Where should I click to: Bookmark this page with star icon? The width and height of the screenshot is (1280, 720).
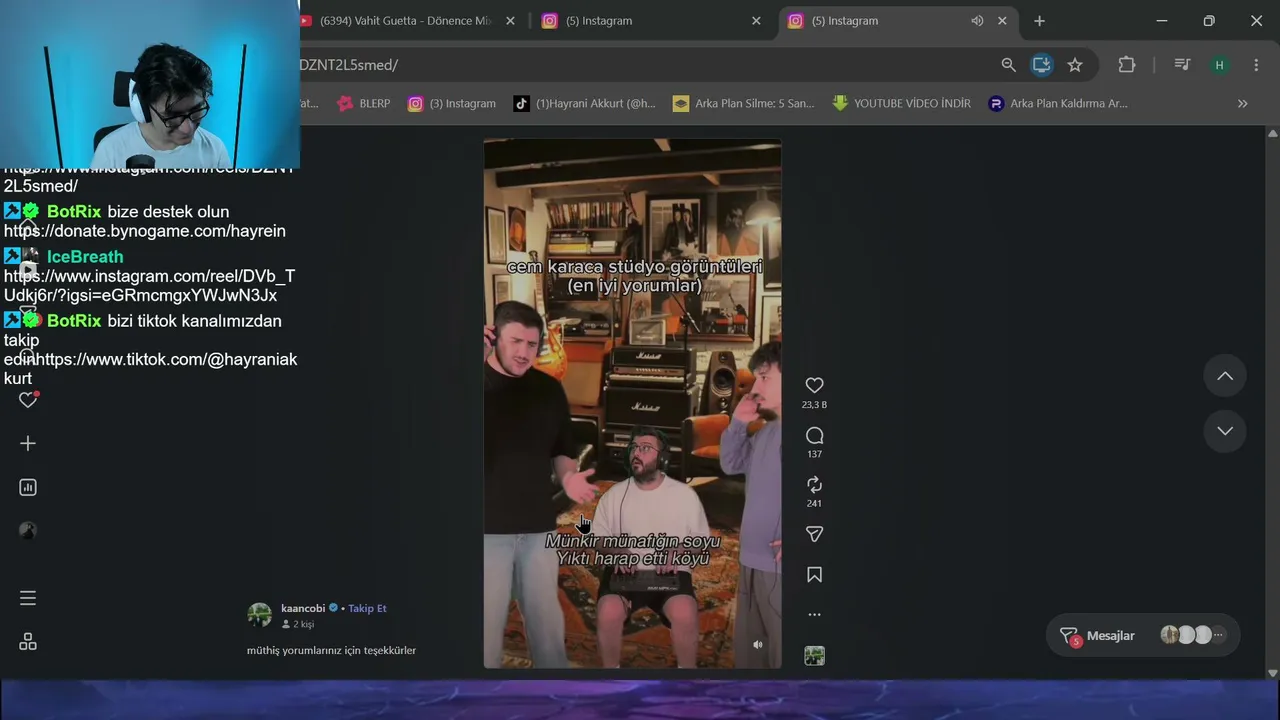tap(1075, 65)
